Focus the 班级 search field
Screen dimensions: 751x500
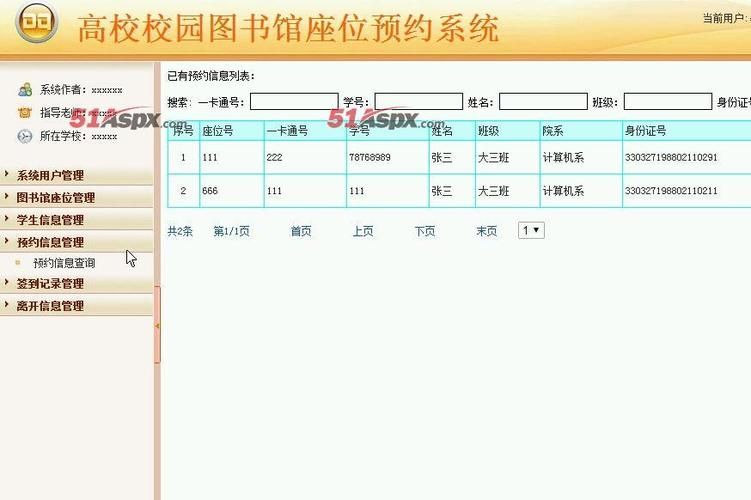pos(668,102)
